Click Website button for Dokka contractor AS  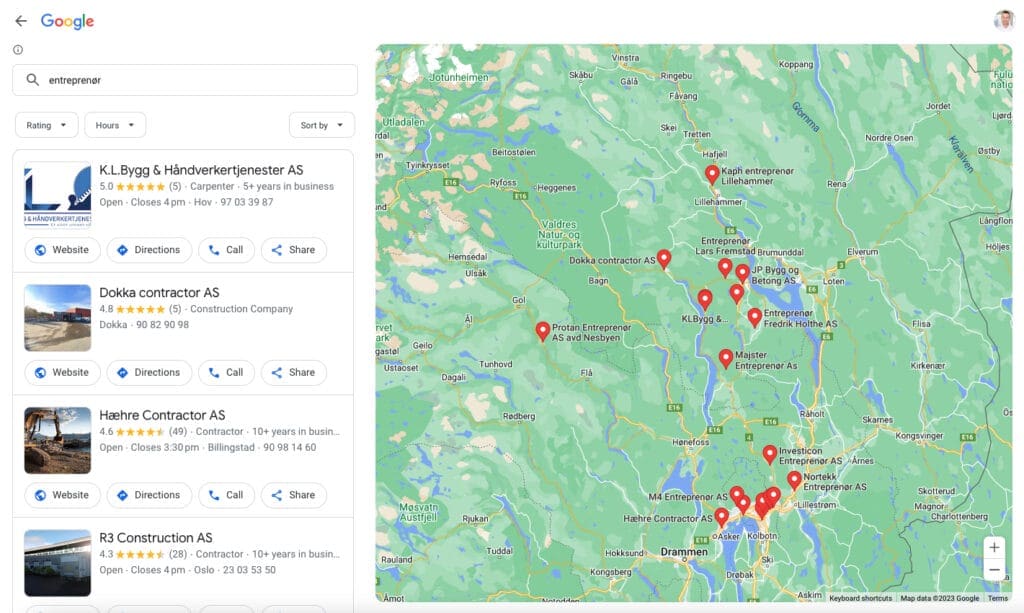click(x=61, y=372)
